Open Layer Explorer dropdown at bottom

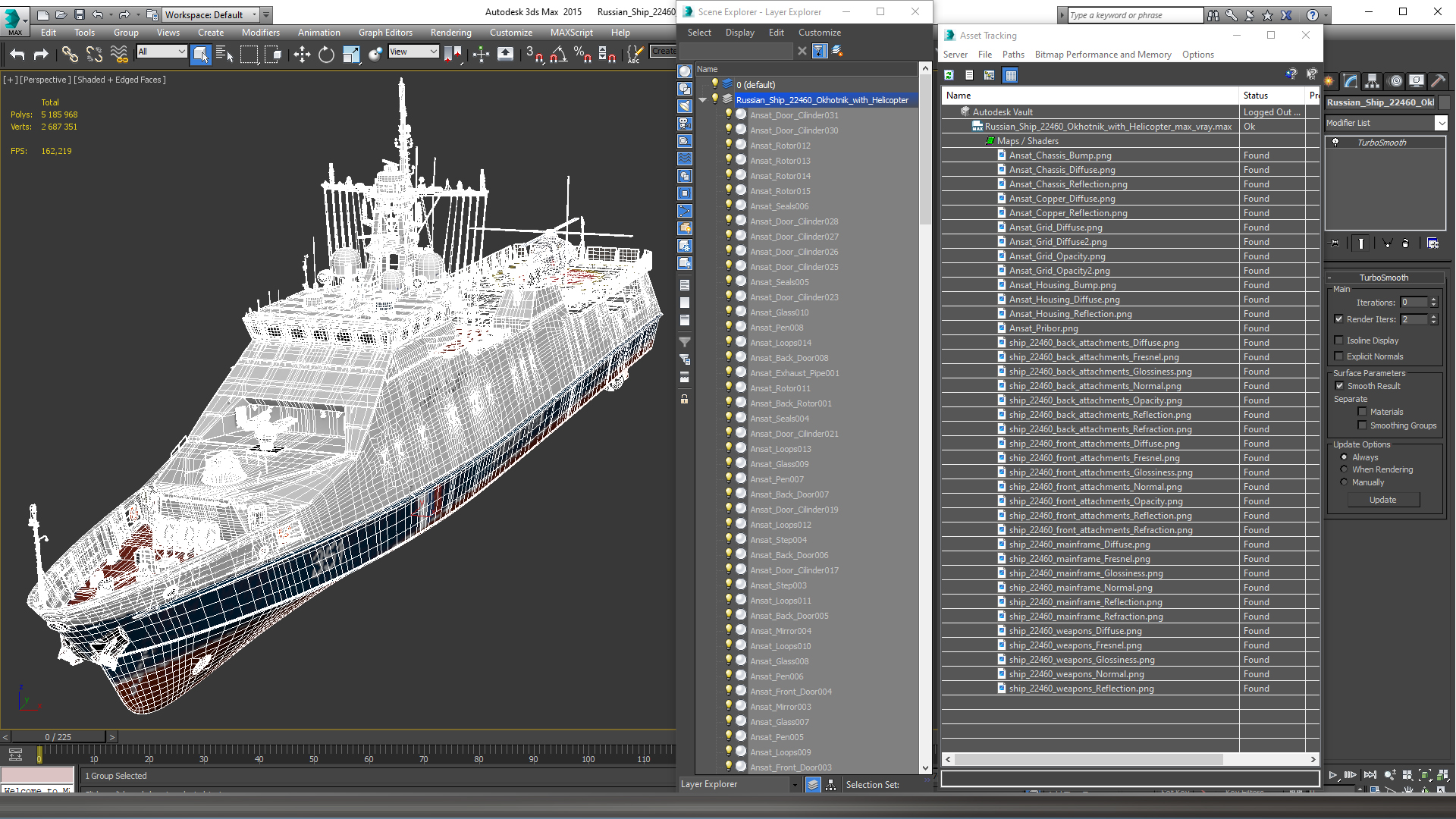pyautogui.click(x=794, y=785)
